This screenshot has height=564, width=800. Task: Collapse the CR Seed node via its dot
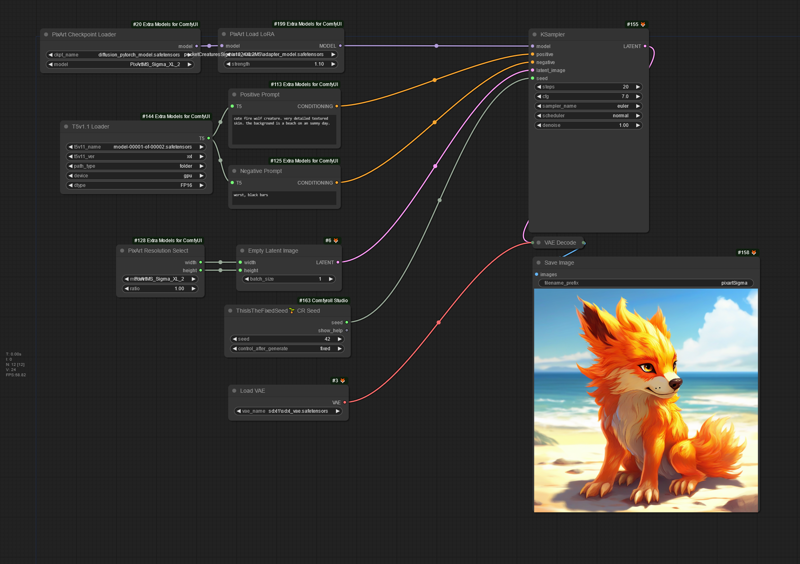[x=230, y=311]
